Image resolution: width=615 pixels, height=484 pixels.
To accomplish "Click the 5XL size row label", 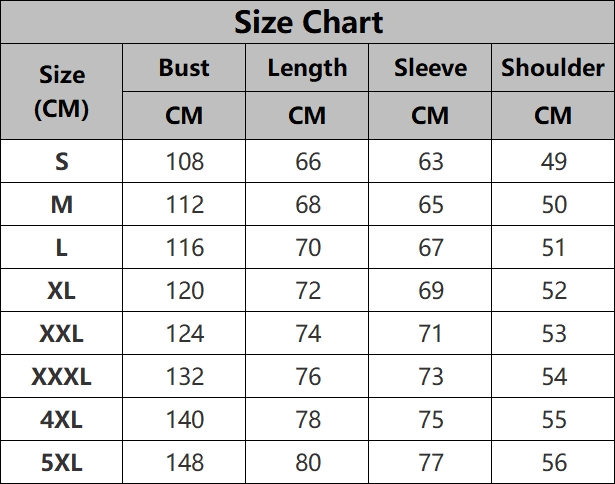I will [62, 463].
